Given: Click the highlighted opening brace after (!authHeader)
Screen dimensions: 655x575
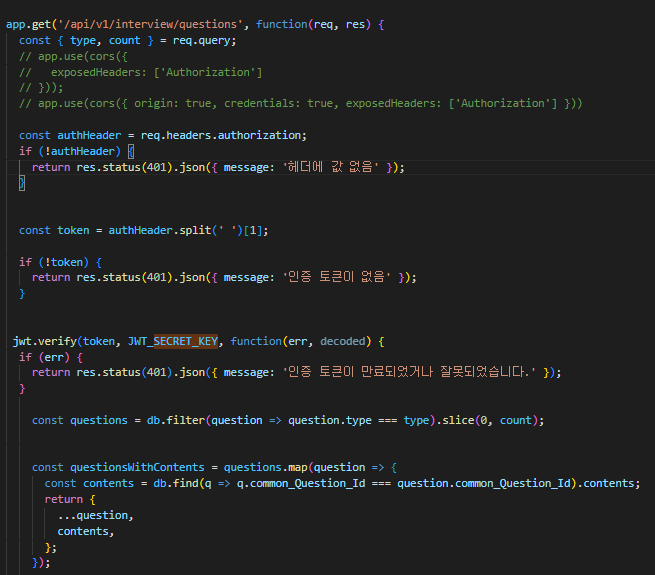Looking at the screenshot, I should click(131, 151).
